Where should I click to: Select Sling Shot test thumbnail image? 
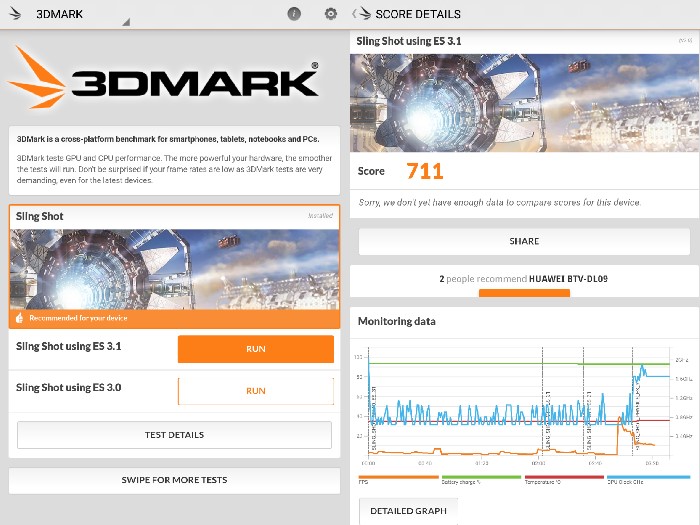tap(175, 269)
